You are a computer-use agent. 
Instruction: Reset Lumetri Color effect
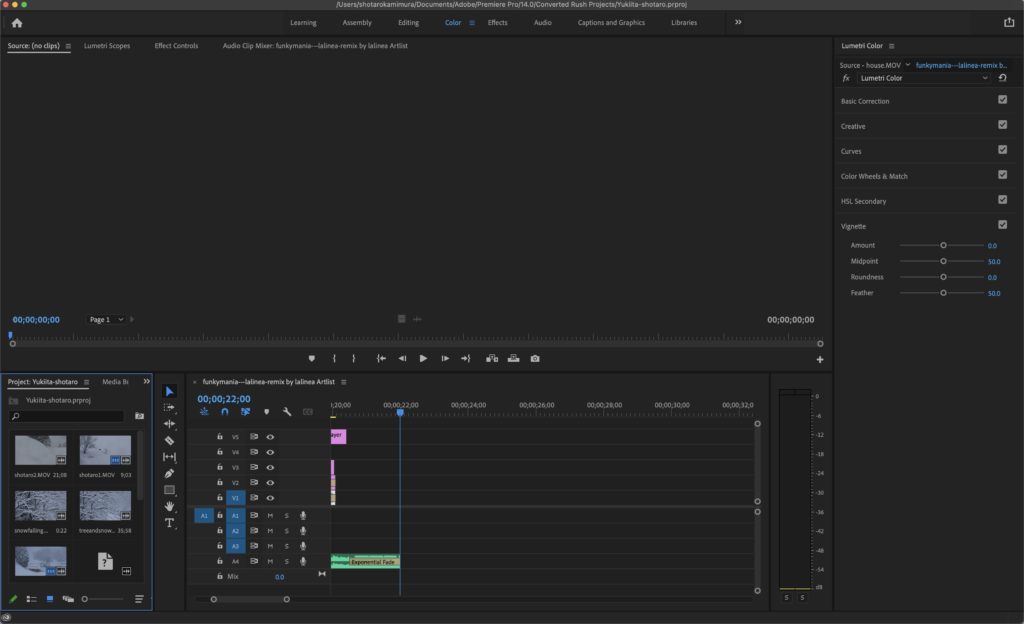tap(1002, 78)
